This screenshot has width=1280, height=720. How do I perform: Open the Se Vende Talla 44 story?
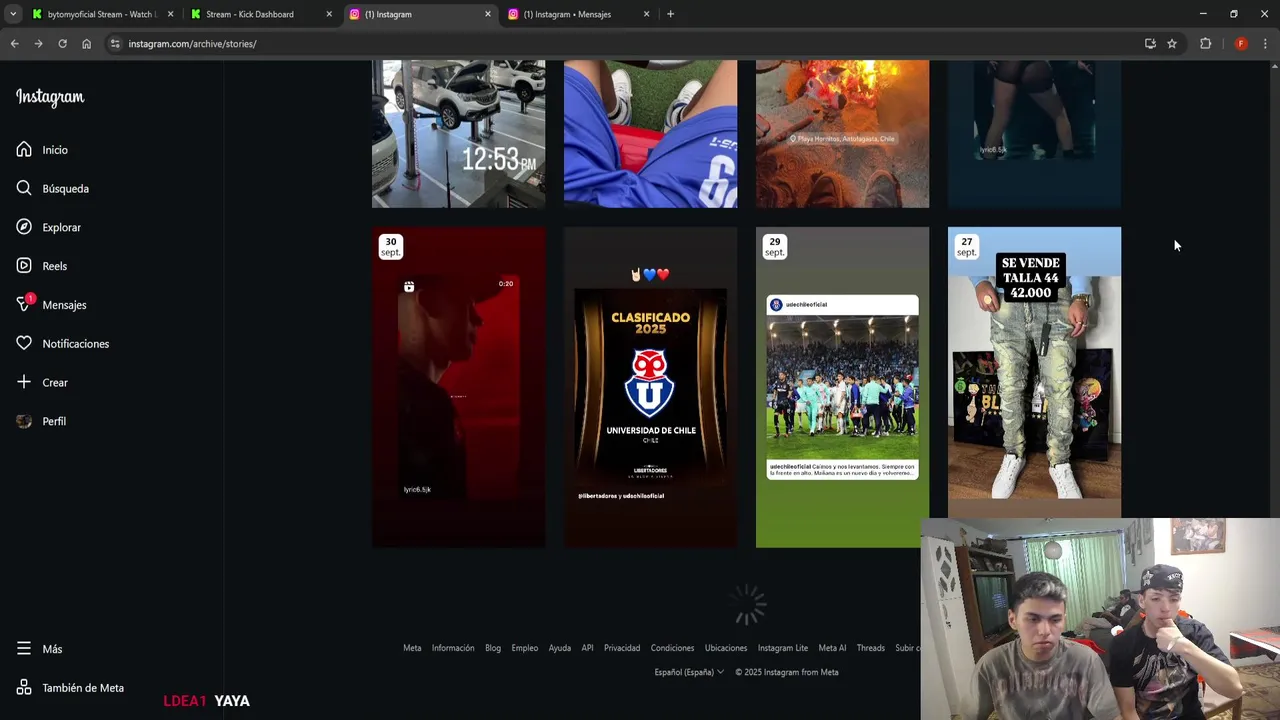pos(1034,372)
